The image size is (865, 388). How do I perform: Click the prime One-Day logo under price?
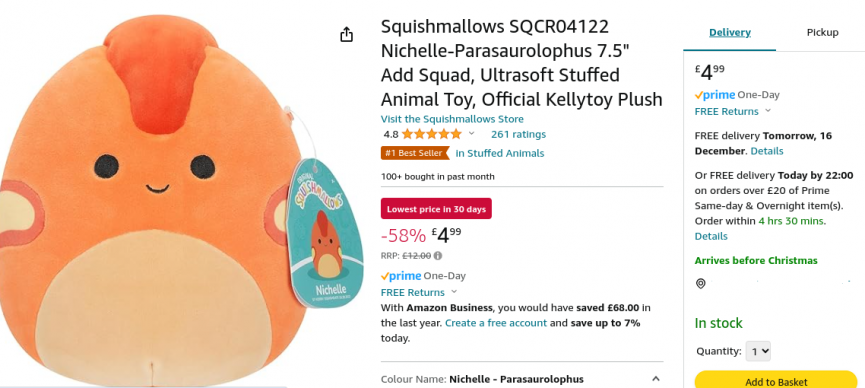(423, 276)
